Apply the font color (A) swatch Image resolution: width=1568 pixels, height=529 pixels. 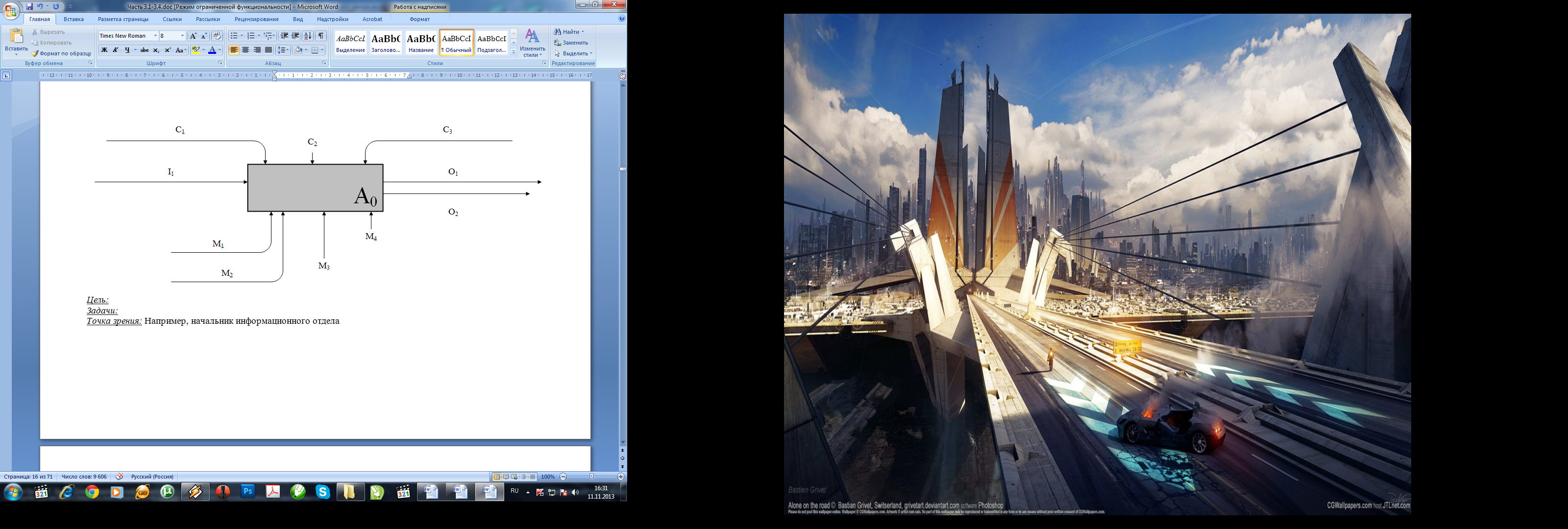[x=212, y=50]
